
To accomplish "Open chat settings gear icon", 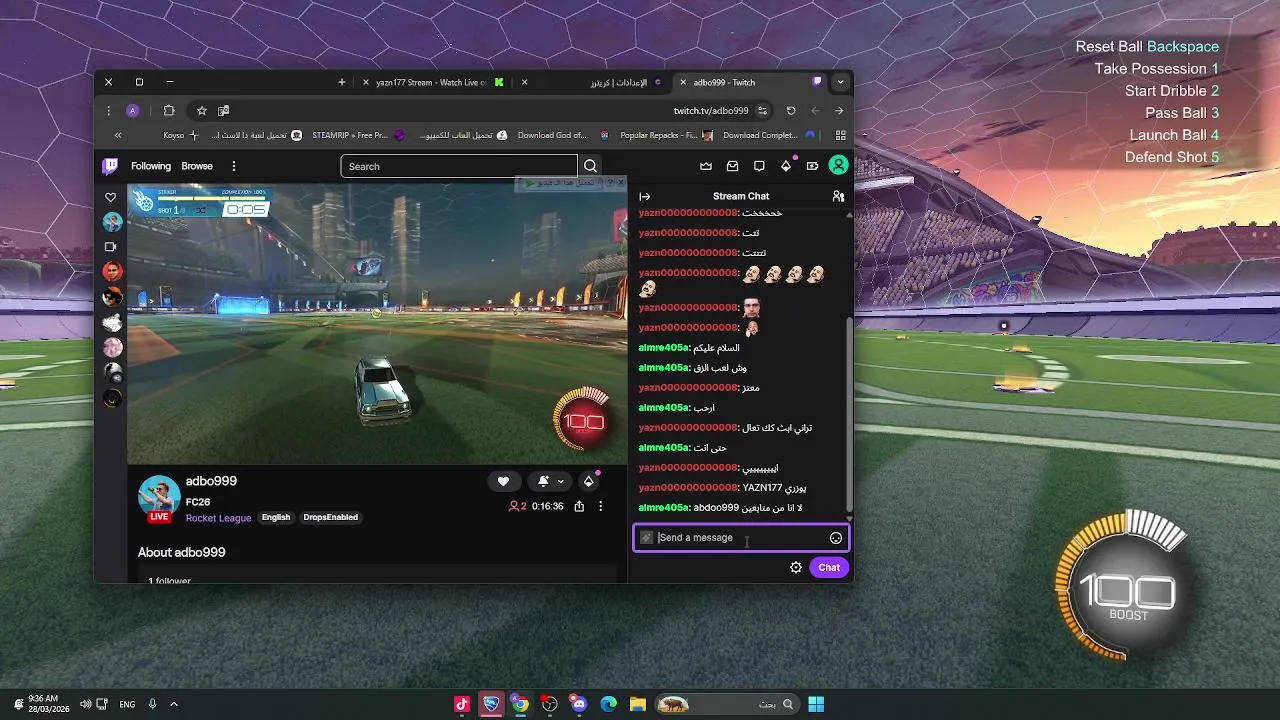I will (796, 567).
